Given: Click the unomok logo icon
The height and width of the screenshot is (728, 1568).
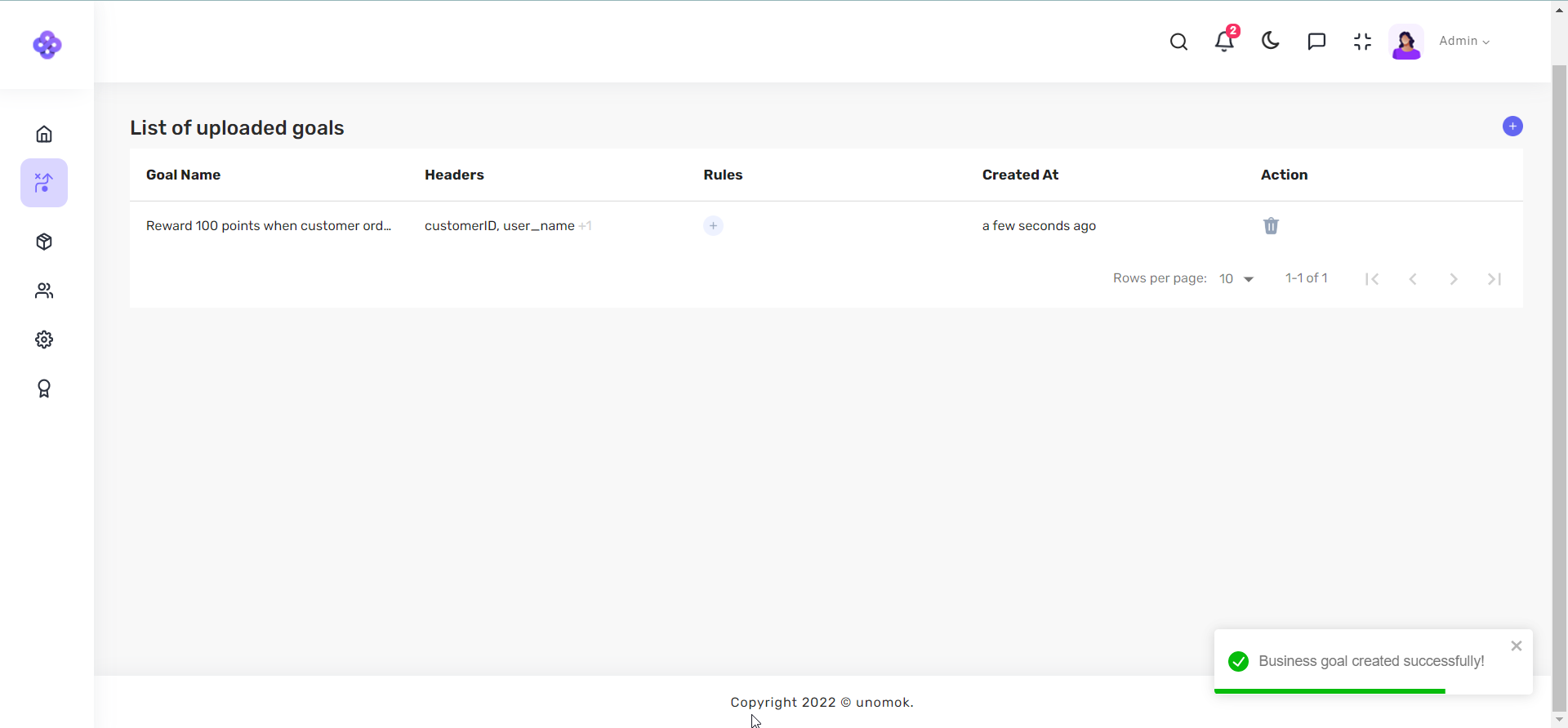Looking at the screenshot, I should pyautogui.click(x=47, y=45).
